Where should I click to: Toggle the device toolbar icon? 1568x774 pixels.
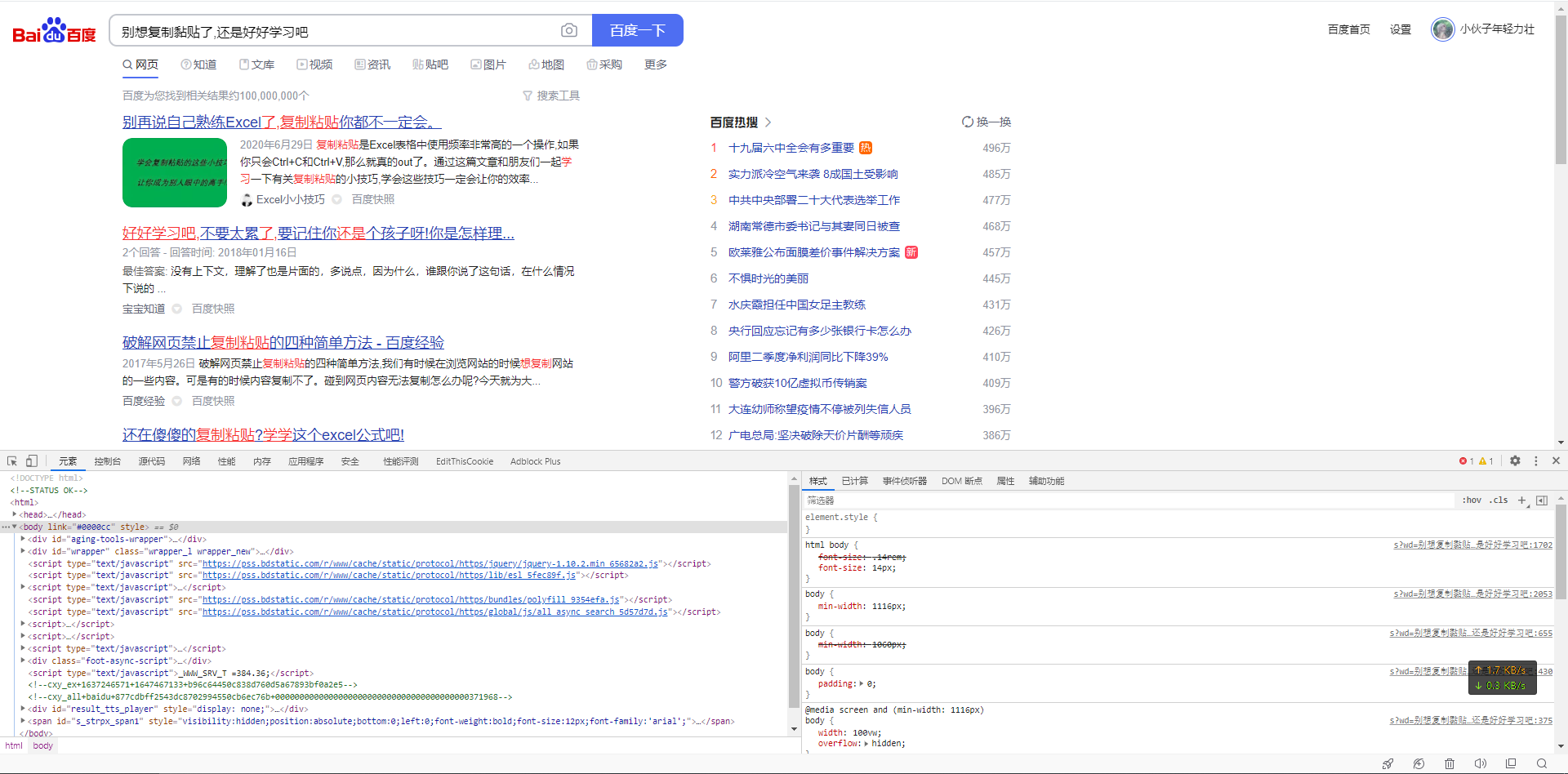[32, 460]
